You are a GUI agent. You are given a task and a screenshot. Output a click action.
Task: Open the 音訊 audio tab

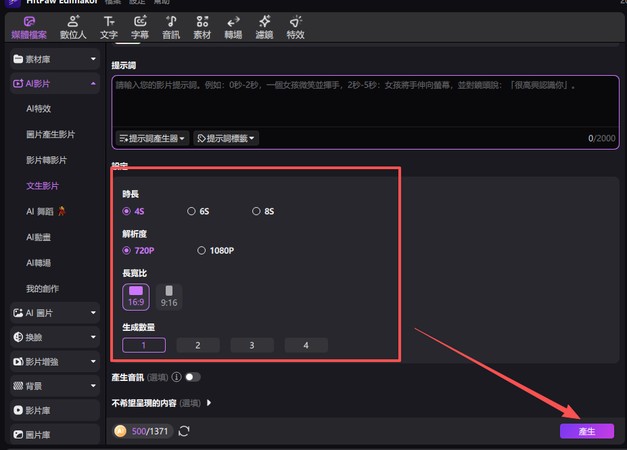(x=171, y=28)
